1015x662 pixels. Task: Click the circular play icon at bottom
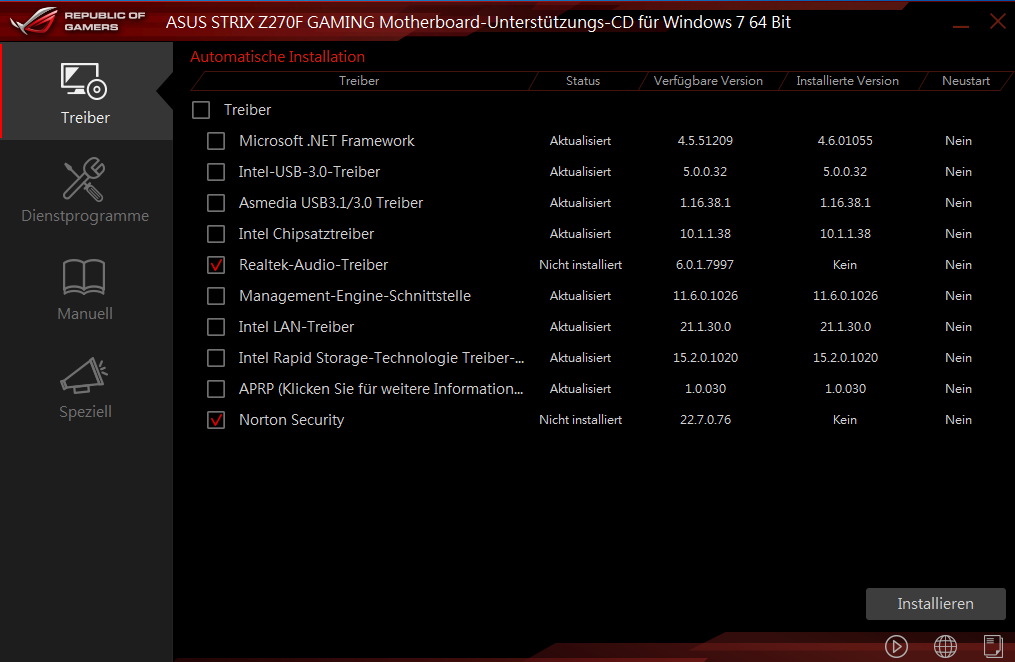click(x=897, y=646)
